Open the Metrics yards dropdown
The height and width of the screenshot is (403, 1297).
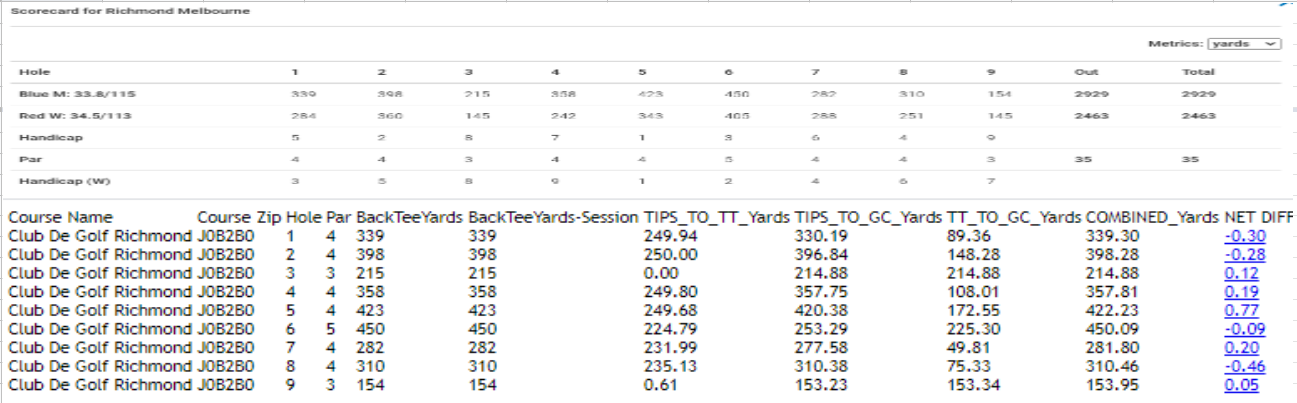(1244, 44)
